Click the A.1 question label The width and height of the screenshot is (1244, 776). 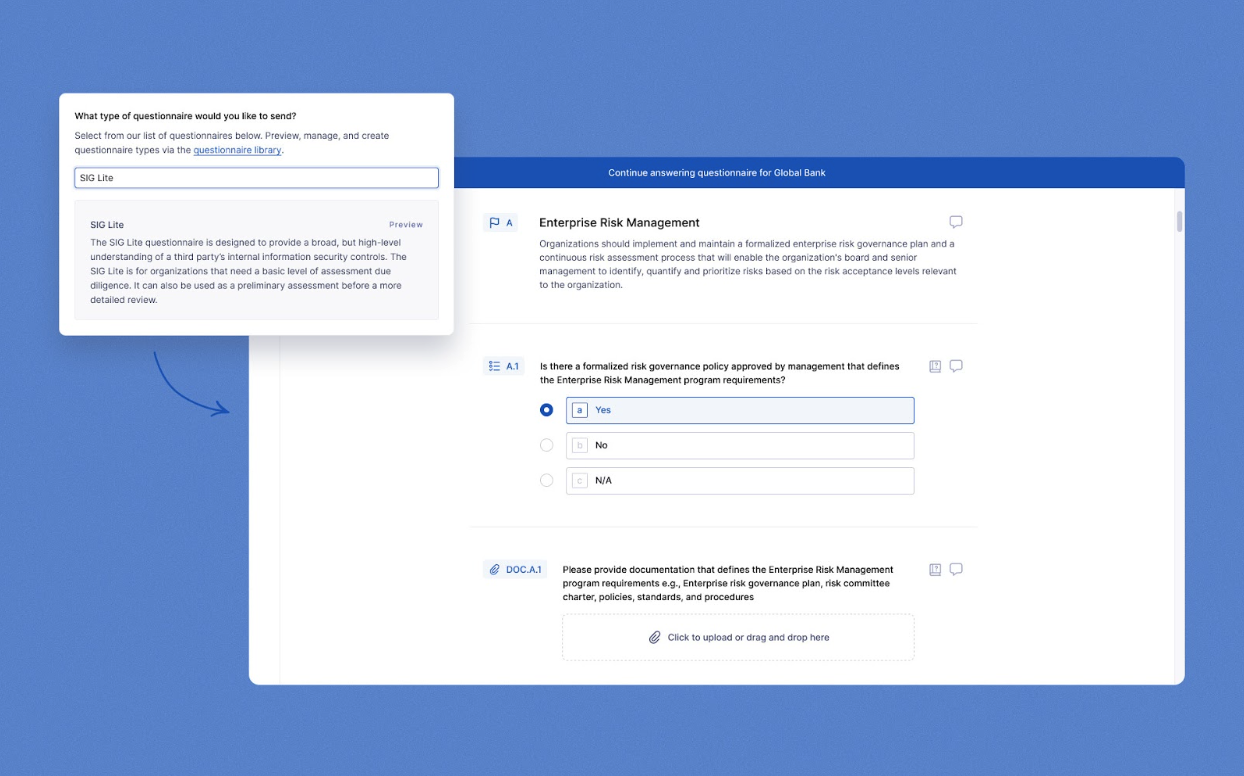(x=513, y=366)
